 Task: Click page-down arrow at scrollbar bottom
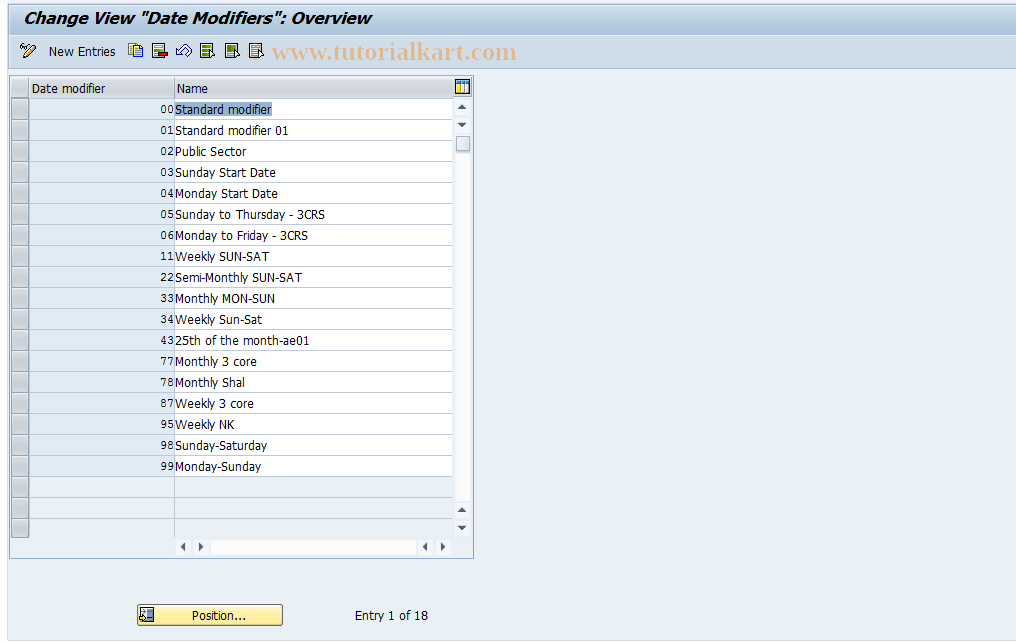tap(462, 527)
